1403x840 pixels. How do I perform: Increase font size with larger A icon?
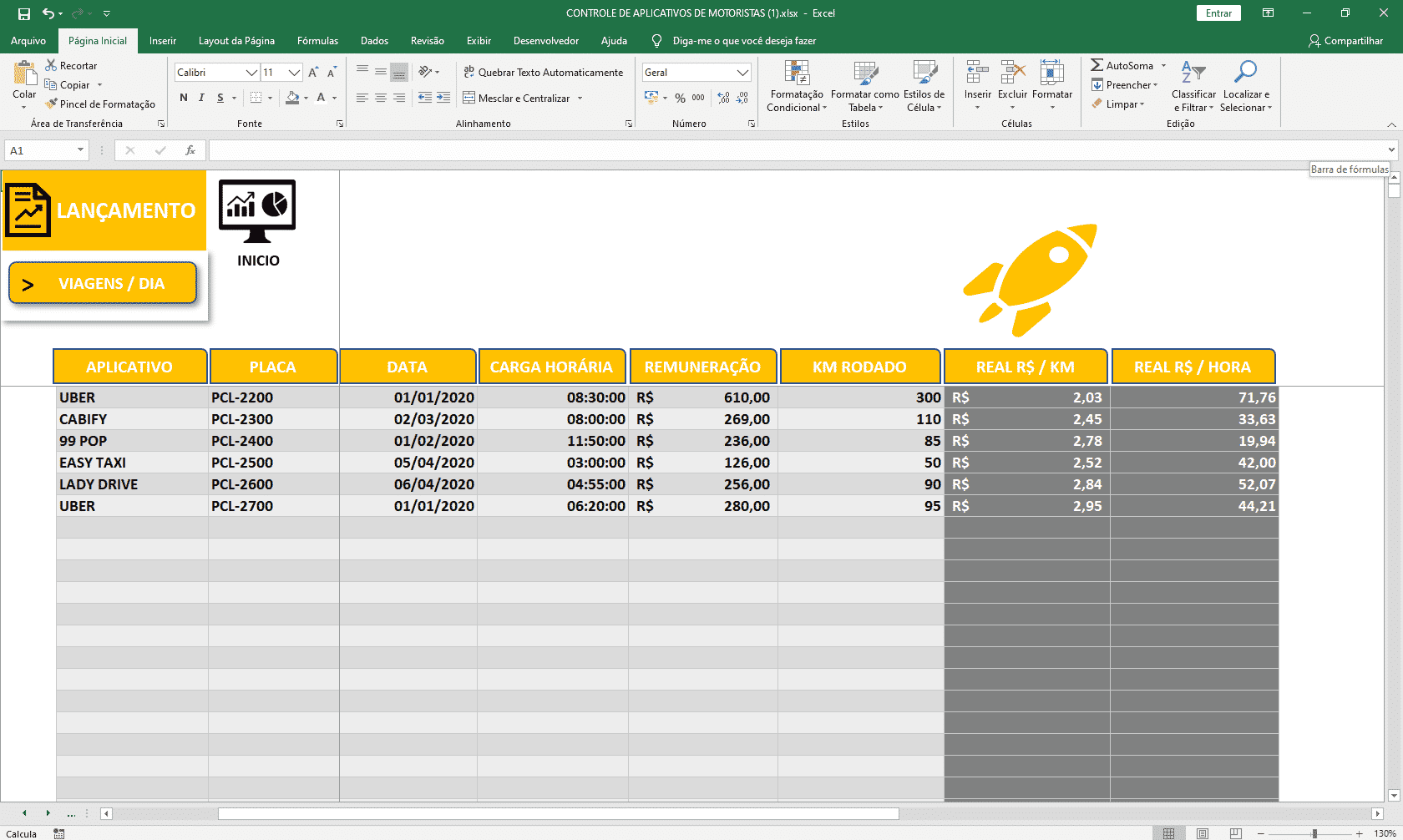313,73
